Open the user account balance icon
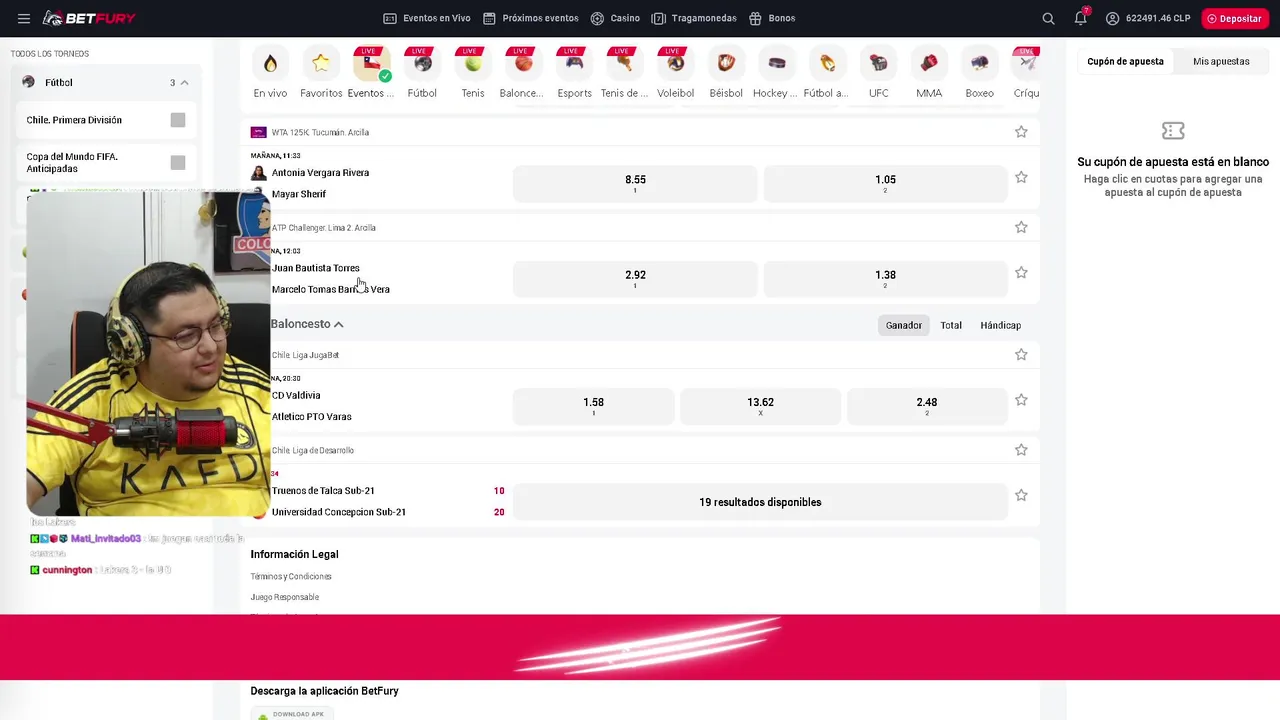The width and height of the screenshot is (1280, 720). (x=1112, y=18)
